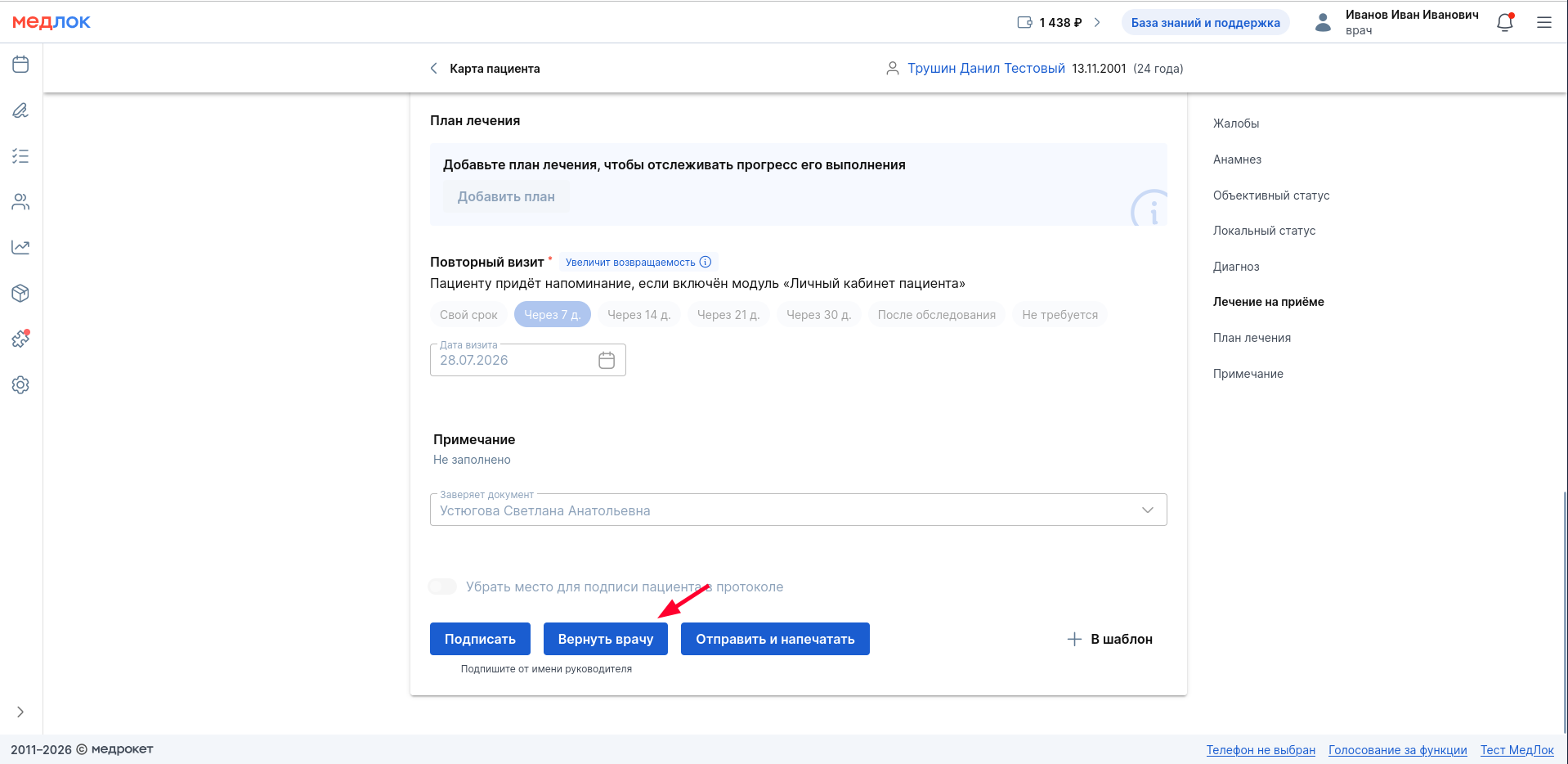The image size is (1568, 764).
Task: Expand the left sidebar with bottom chevron
Action: [x=20, y=712]
